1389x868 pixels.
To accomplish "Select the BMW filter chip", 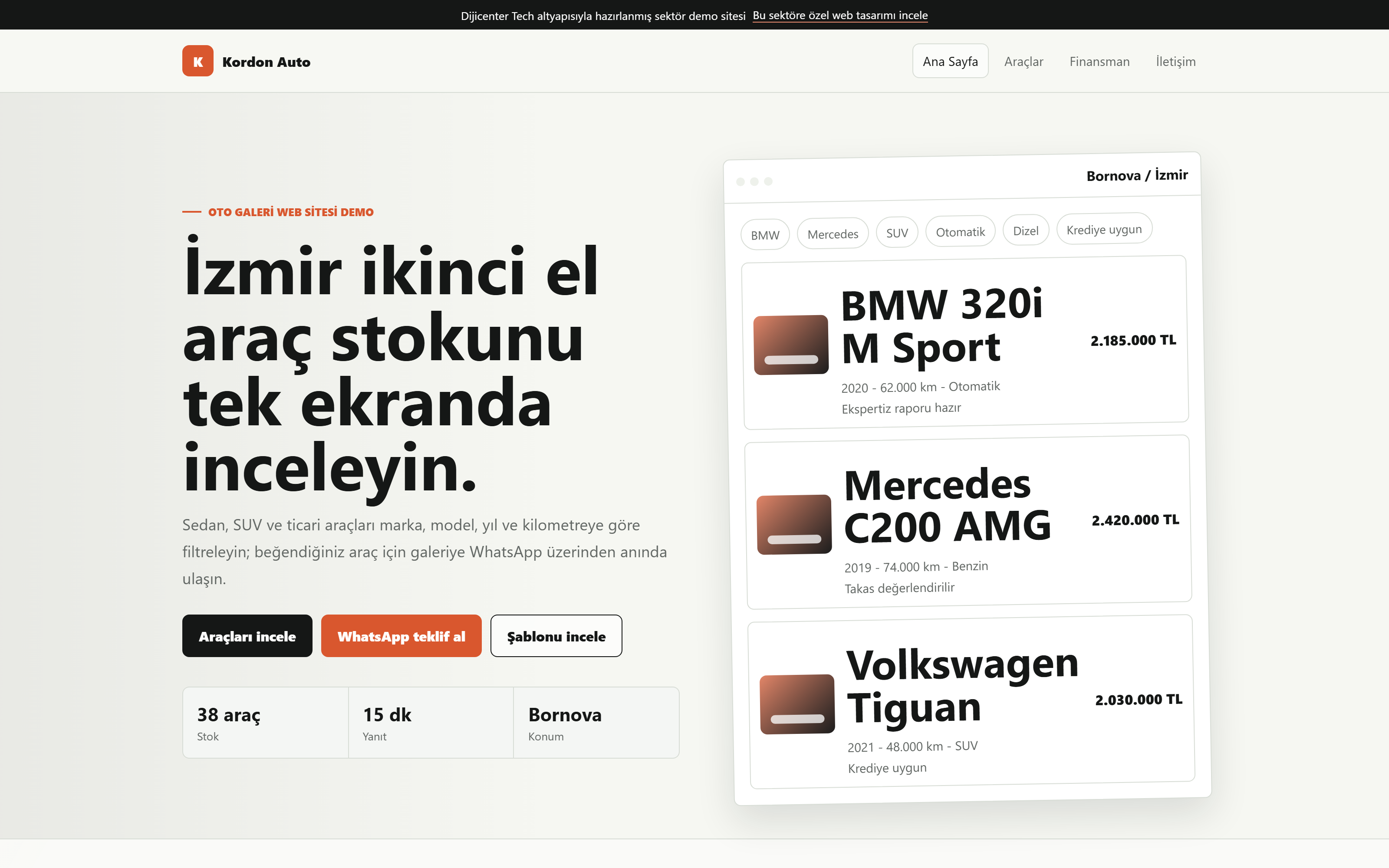I will pos(765,235).
